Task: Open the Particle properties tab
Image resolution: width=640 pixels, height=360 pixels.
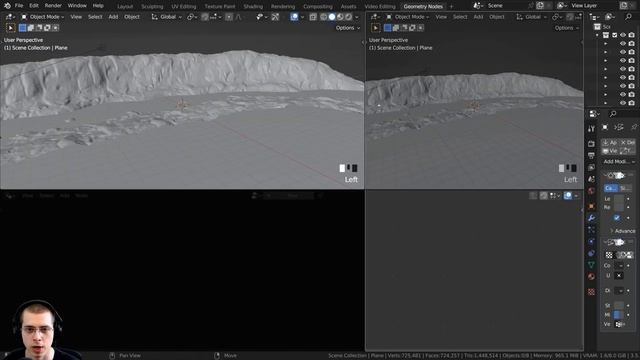Action: [591, 230]
